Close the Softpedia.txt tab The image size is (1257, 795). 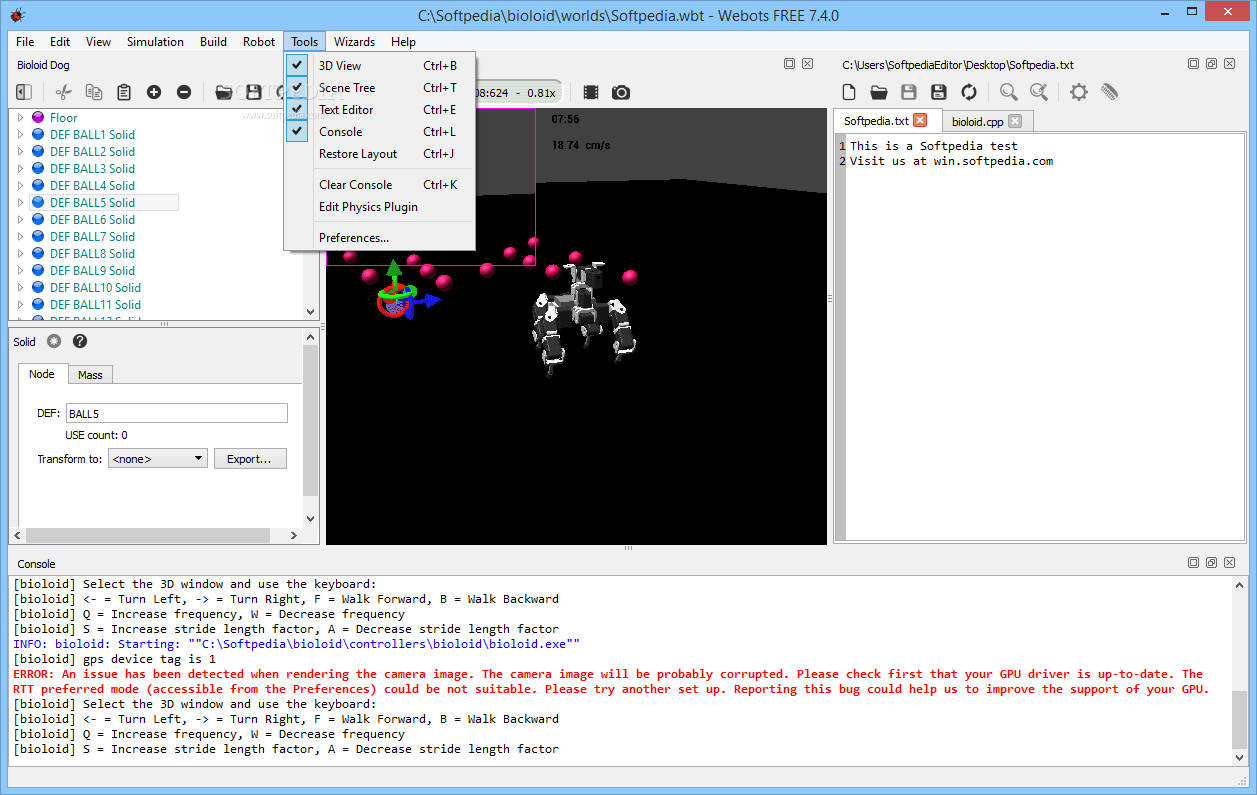point(920,120)
